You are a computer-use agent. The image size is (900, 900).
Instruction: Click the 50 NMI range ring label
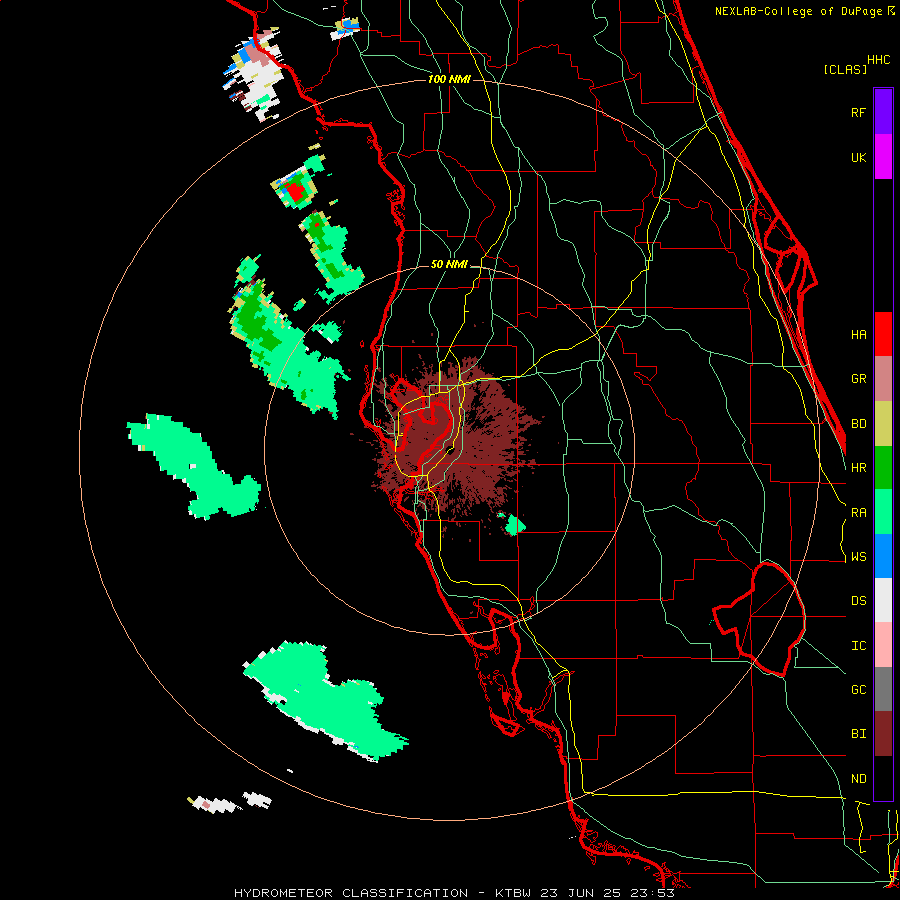pos(449,264)
